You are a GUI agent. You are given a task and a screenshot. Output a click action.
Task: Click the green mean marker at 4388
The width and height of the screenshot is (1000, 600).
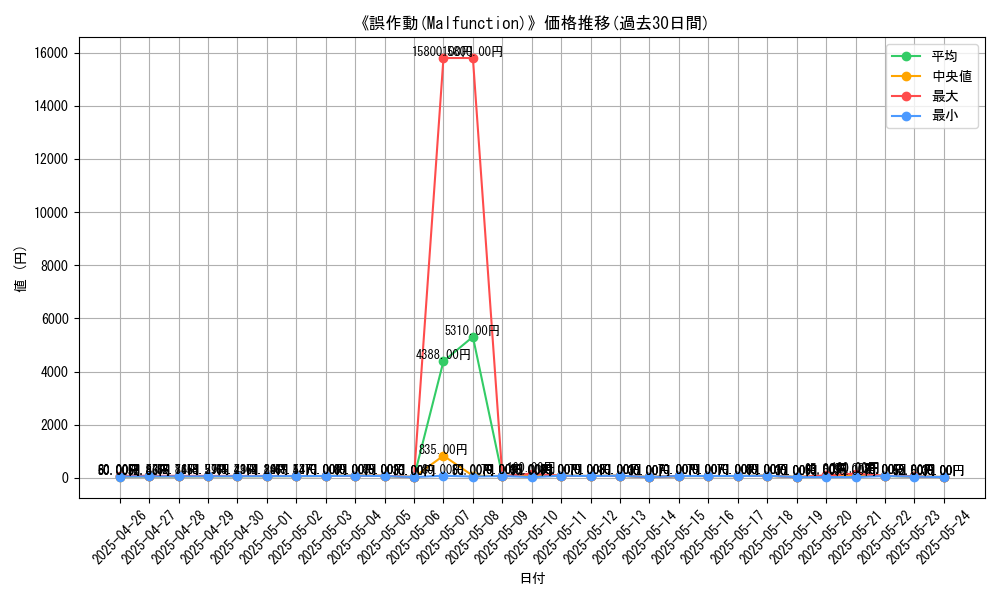[443, 362]
